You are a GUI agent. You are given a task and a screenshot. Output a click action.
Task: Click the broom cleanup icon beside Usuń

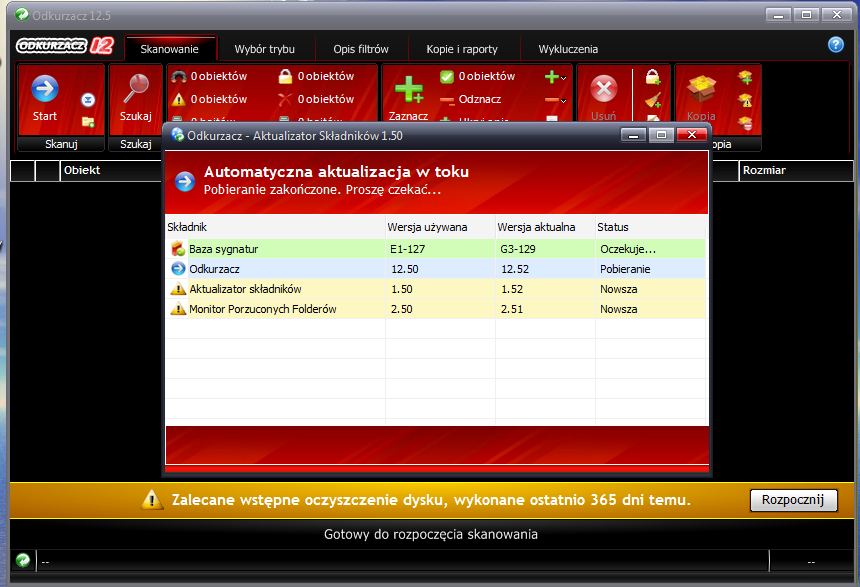pyautogui.click(x=653, y=100)
